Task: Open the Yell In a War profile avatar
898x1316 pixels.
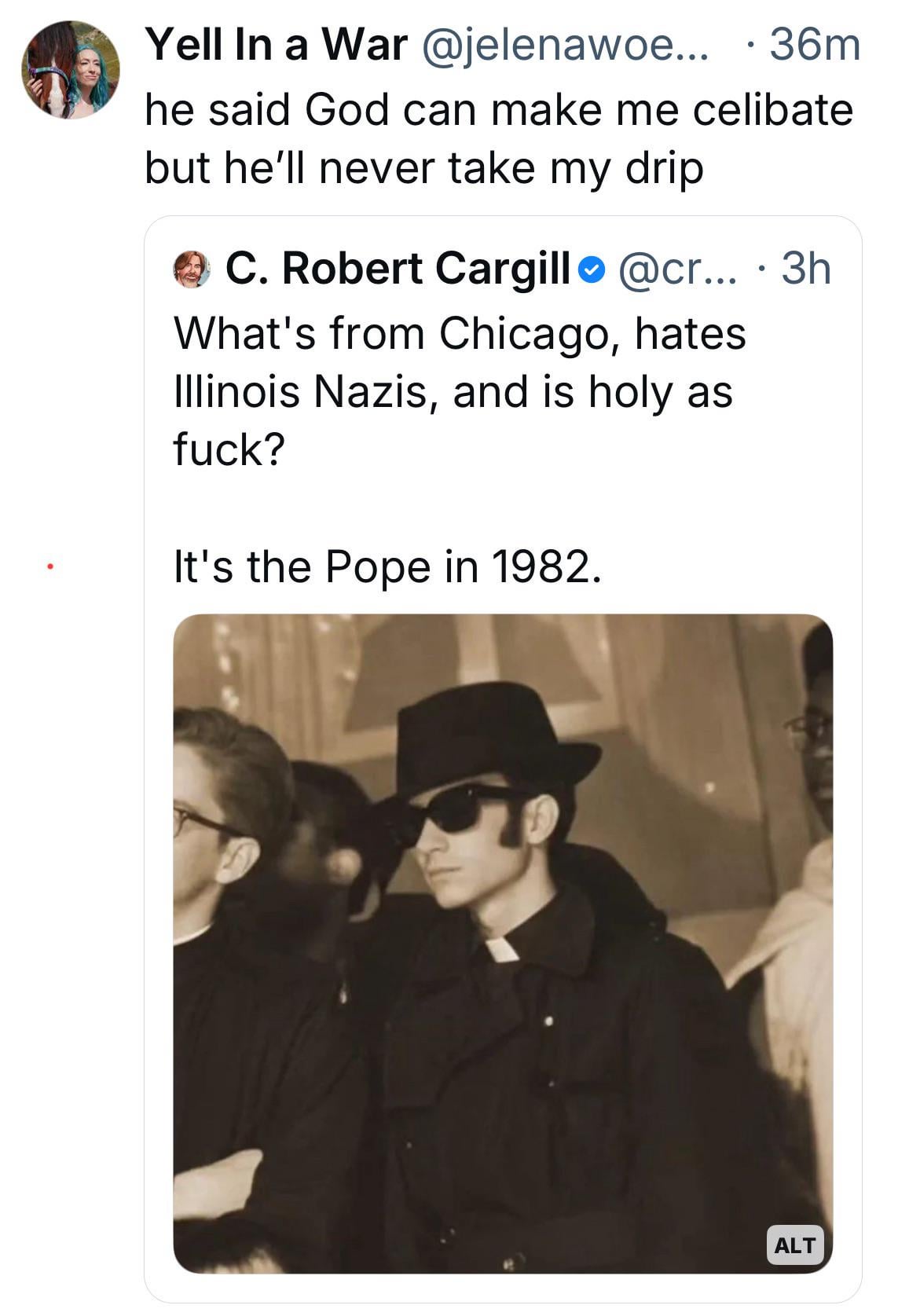Action: point(70,70)
